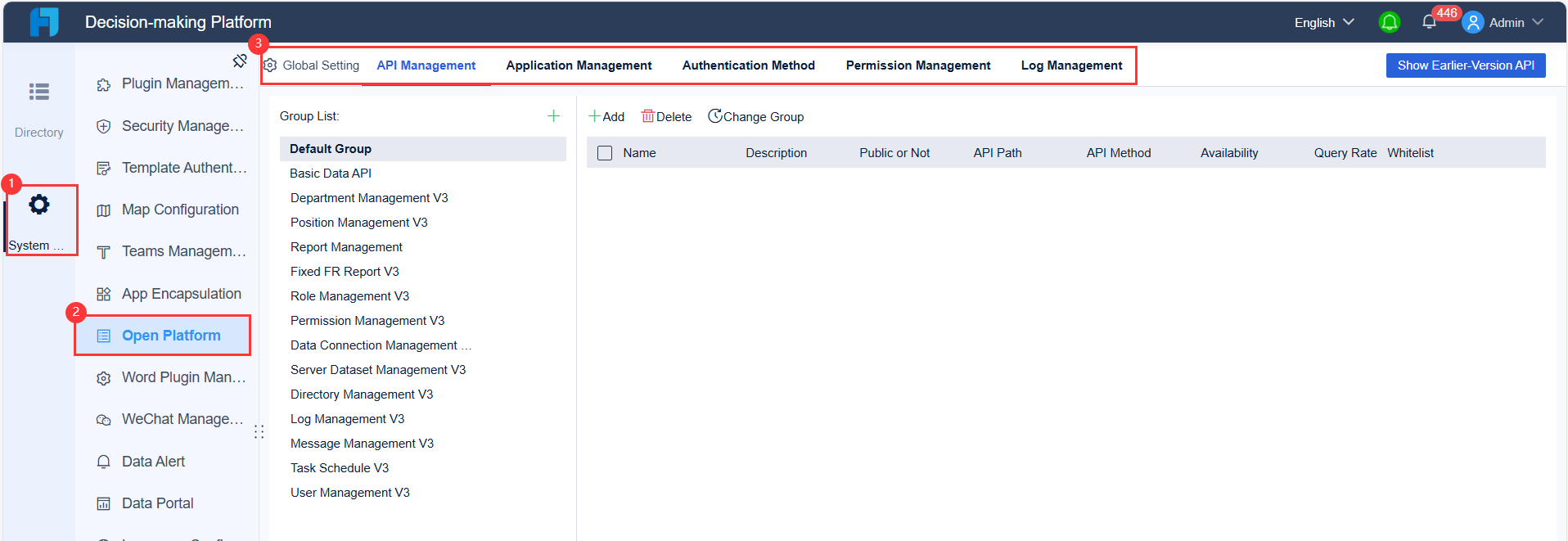Image resolution: width=1568 pixels, height=541 pixels.
Task: Click the API Path column header
Action: [x=997, y=153]
